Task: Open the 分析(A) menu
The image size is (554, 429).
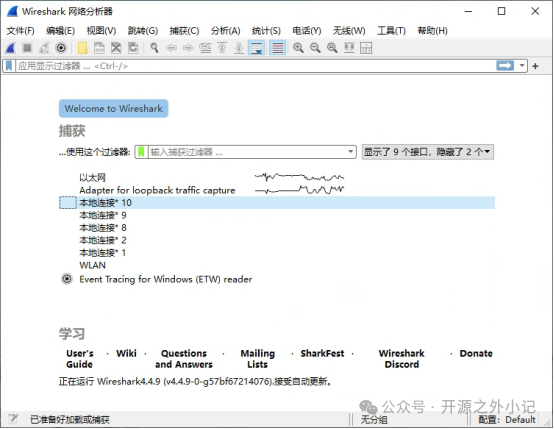Action: click(225, 31)
